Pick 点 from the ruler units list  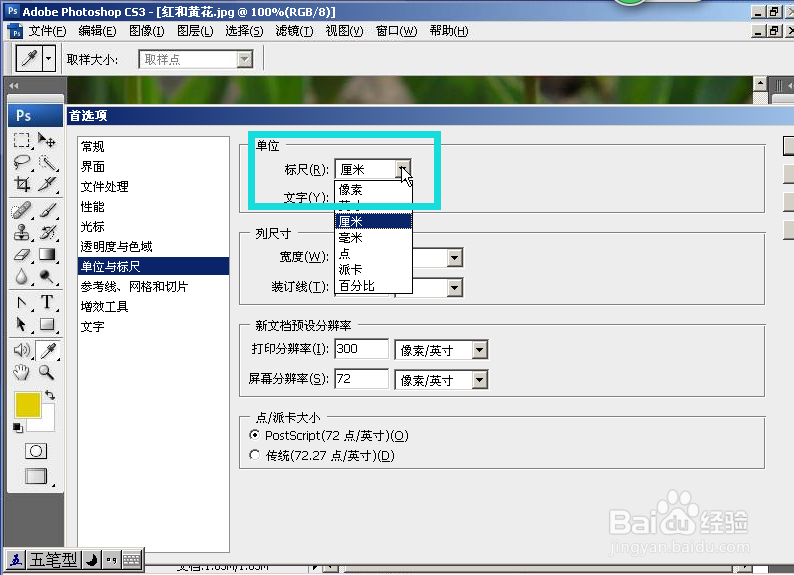[x=373, y=254]
